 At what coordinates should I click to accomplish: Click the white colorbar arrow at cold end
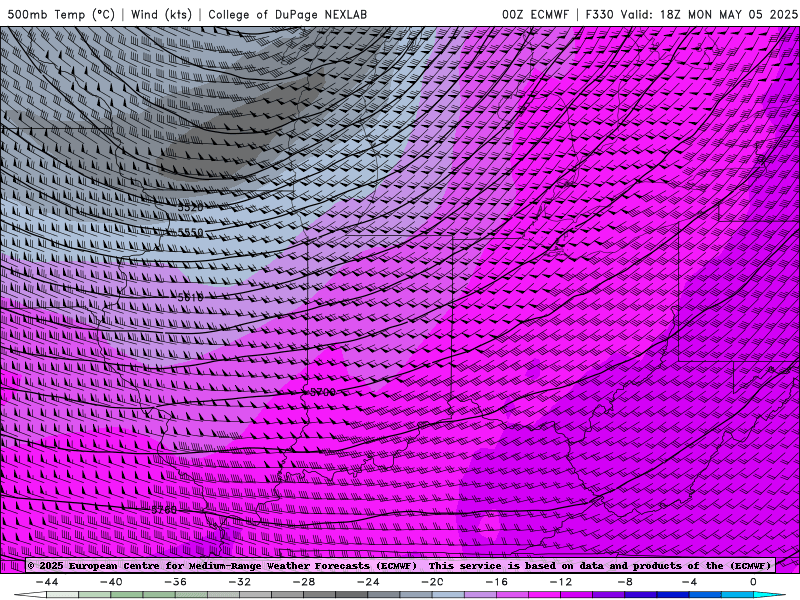[x=30, y=595]
